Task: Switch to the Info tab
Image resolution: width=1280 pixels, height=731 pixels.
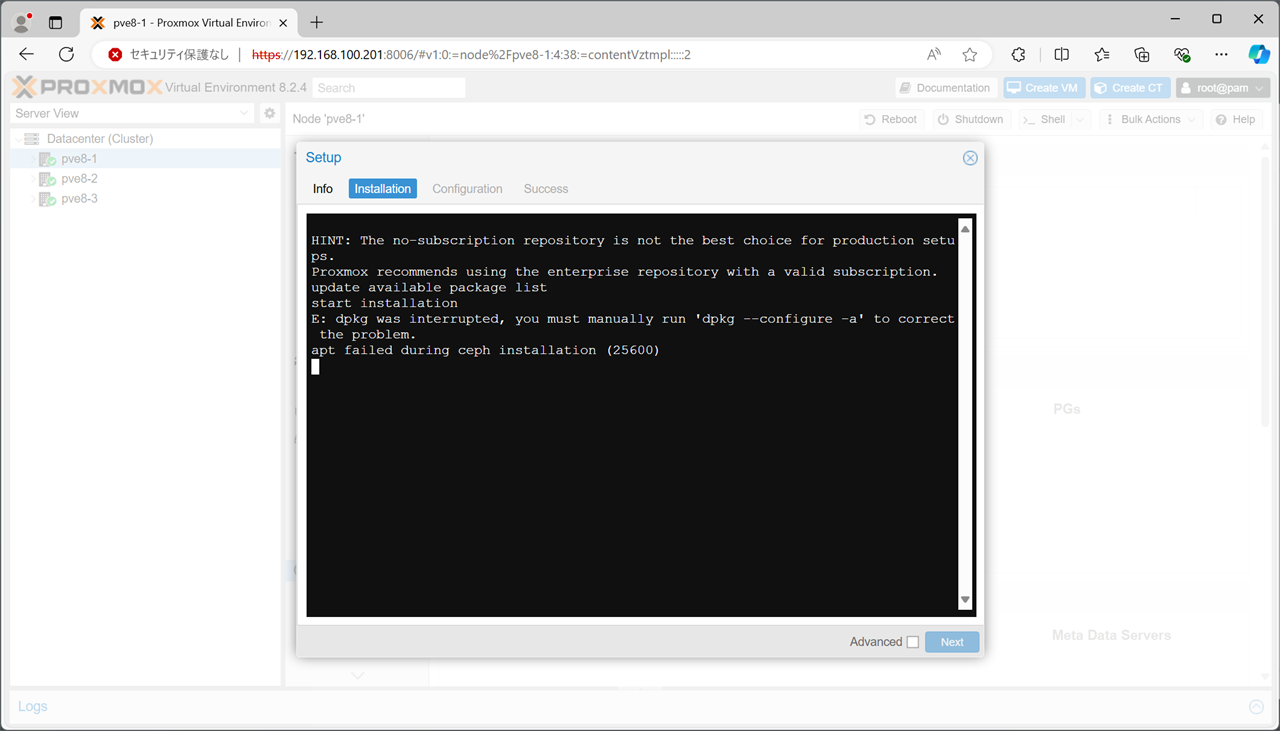Action: [323, 189]
